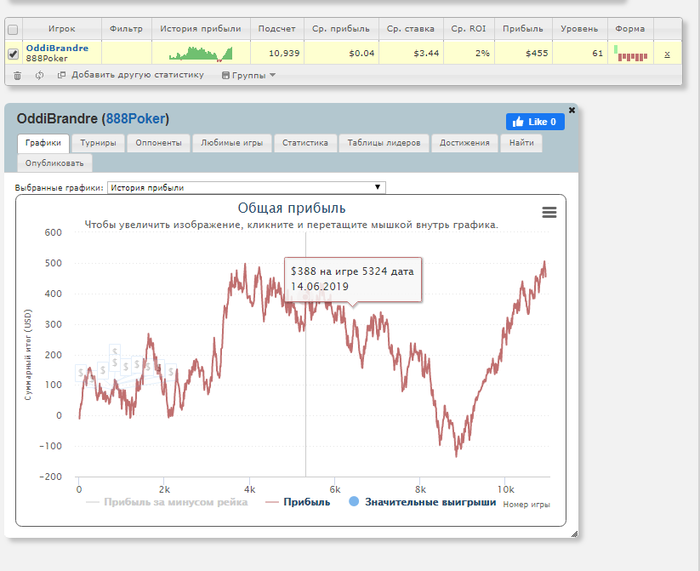Switch to the Таблицы лидеров tab

pyautogui.click(x=384, y=143)
